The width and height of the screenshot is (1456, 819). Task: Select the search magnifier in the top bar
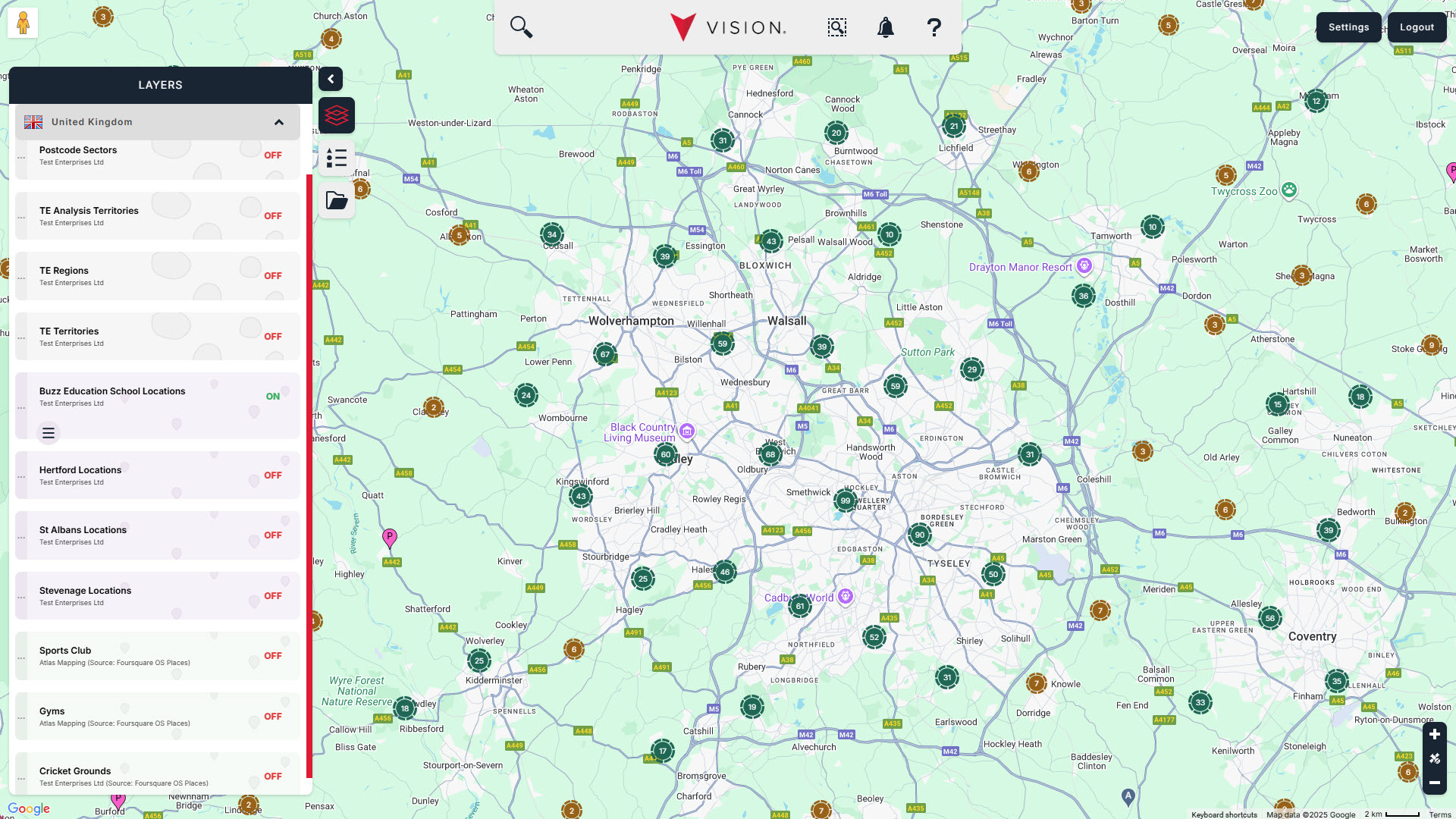click(x=522, y=27)
